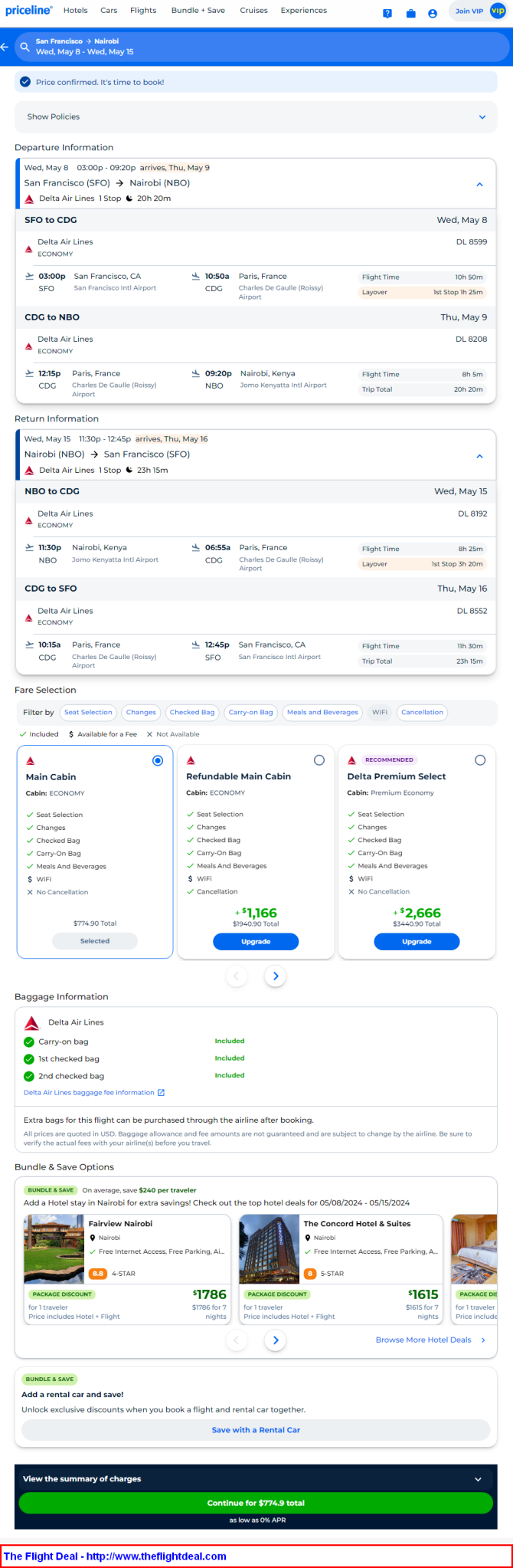Screen dimensions: 513x1568
Task: Click the Delta logo in Baggage Information
Action: click(x=32, y=1023)
